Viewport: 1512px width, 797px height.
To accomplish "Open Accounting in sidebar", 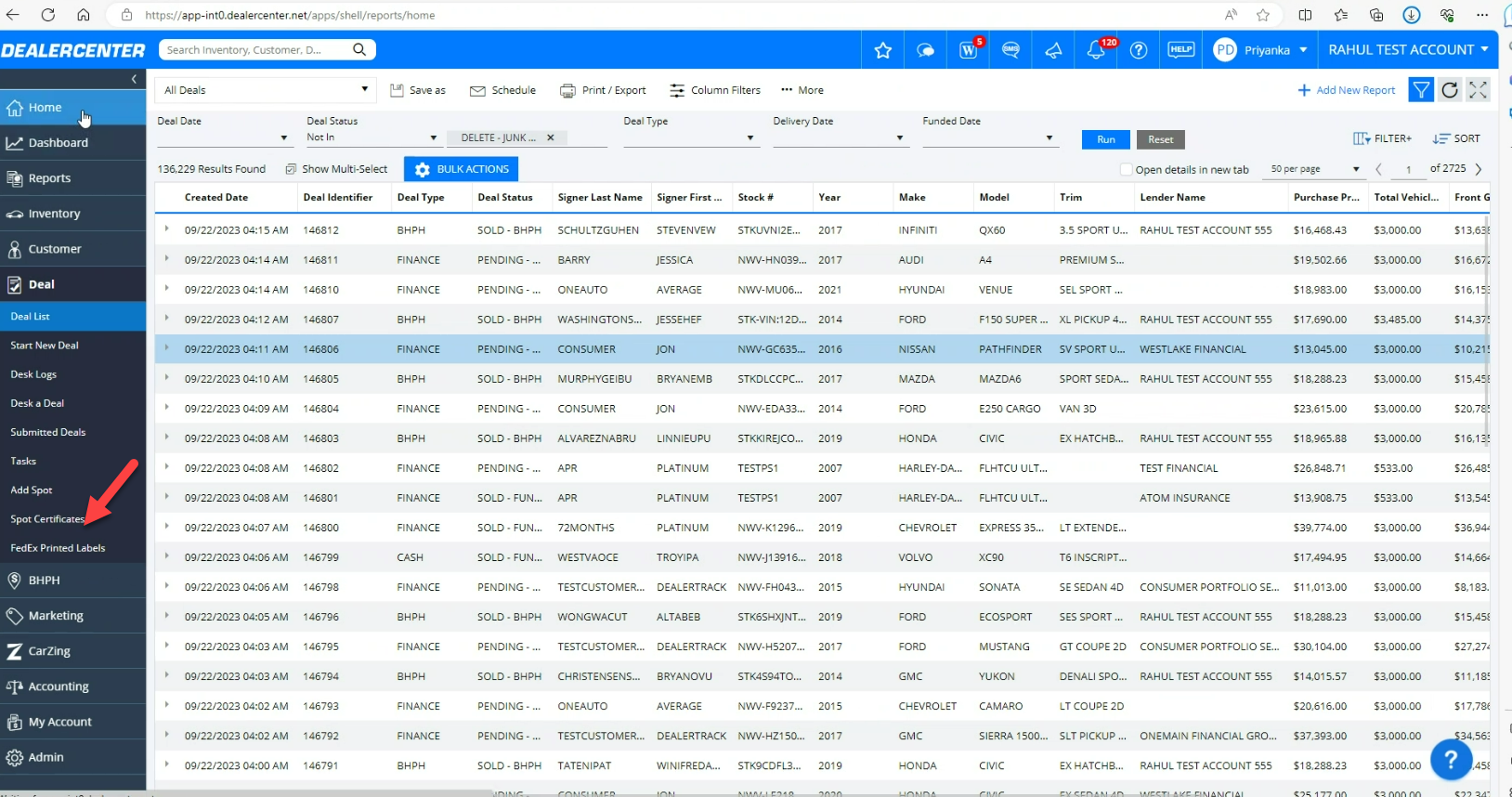I will pos(72,686).
